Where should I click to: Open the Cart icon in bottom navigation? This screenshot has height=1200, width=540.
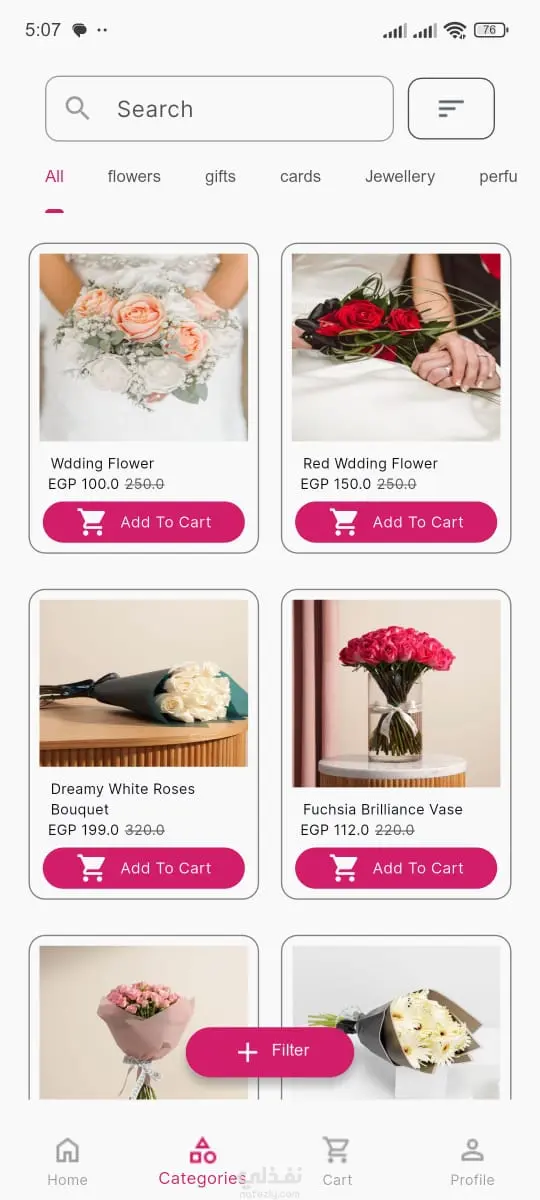tap(337, 1150)
